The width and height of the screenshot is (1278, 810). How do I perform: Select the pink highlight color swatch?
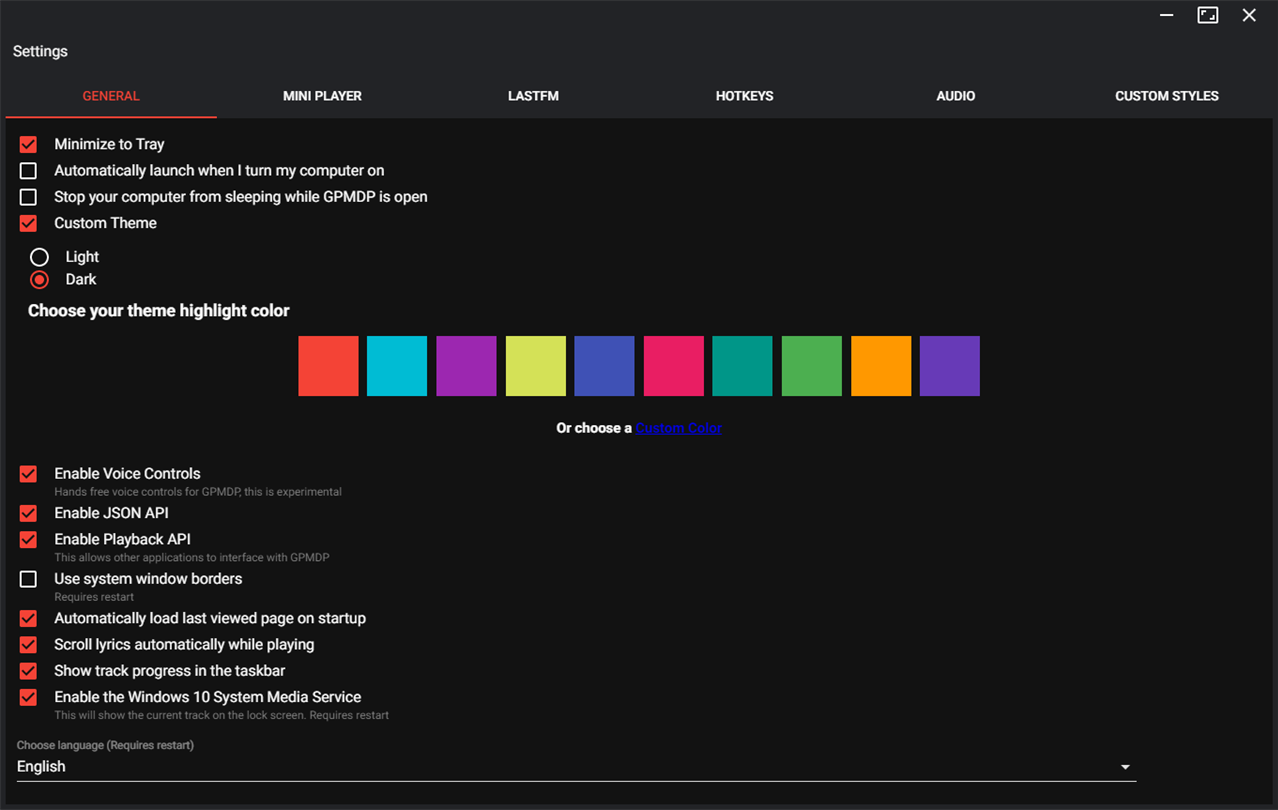tap(673, 366)
